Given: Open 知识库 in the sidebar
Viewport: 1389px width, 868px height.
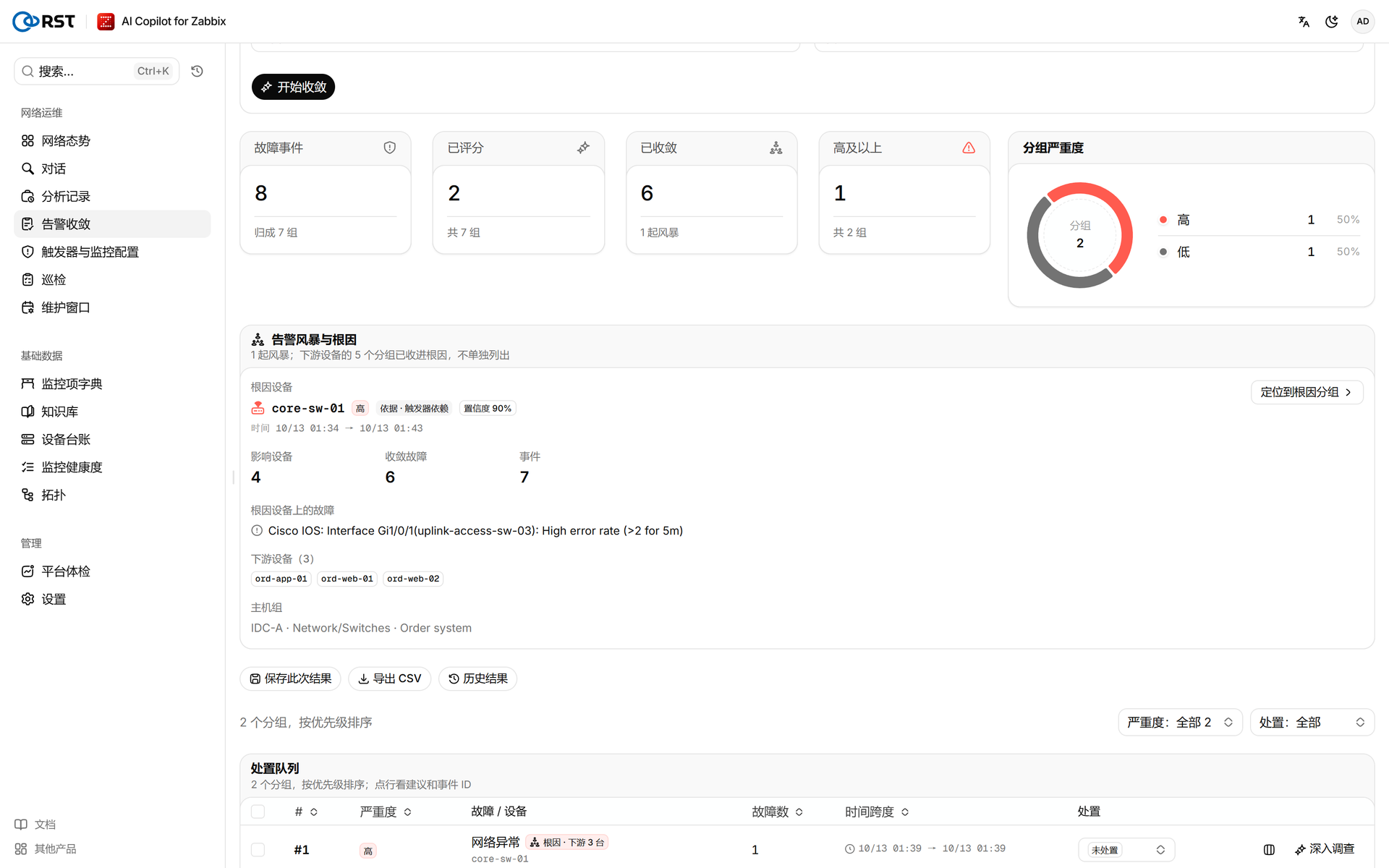Looking at the screenshot, I should point(112,412).
